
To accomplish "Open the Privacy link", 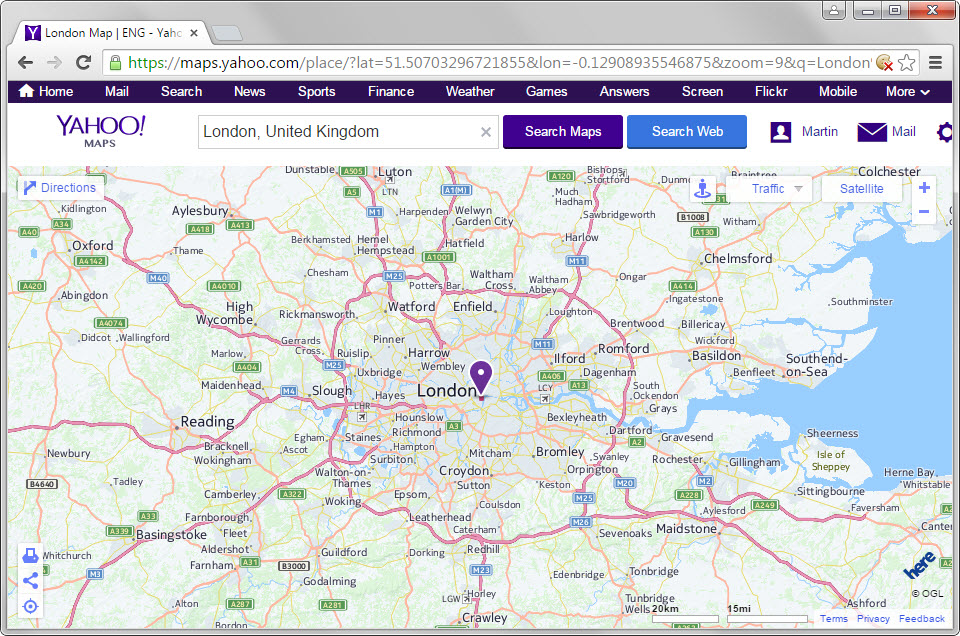I will [873, 619].
